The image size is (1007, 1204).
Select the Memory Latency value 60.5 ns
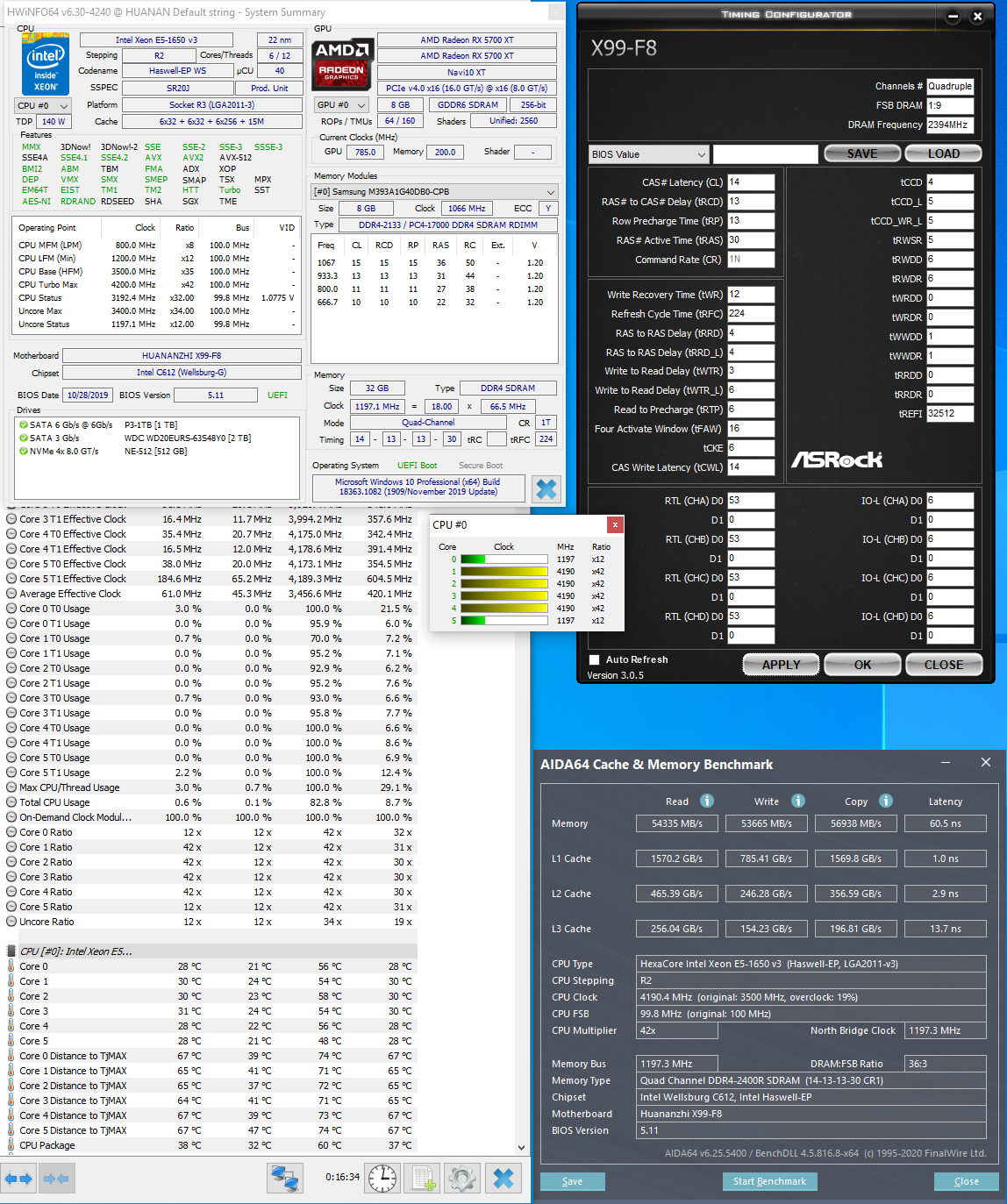[x=946, y=823]
